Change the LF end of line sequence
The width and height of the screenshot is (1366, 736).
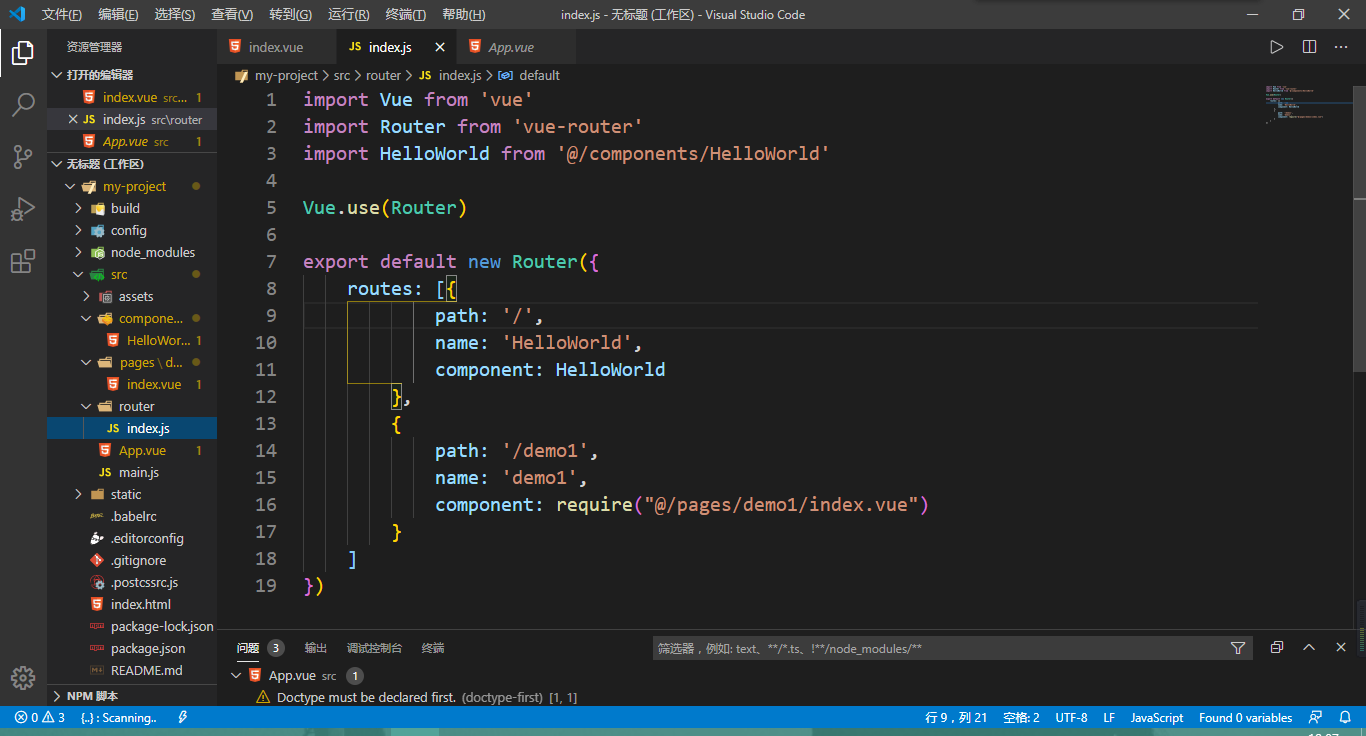(1109, 718)
